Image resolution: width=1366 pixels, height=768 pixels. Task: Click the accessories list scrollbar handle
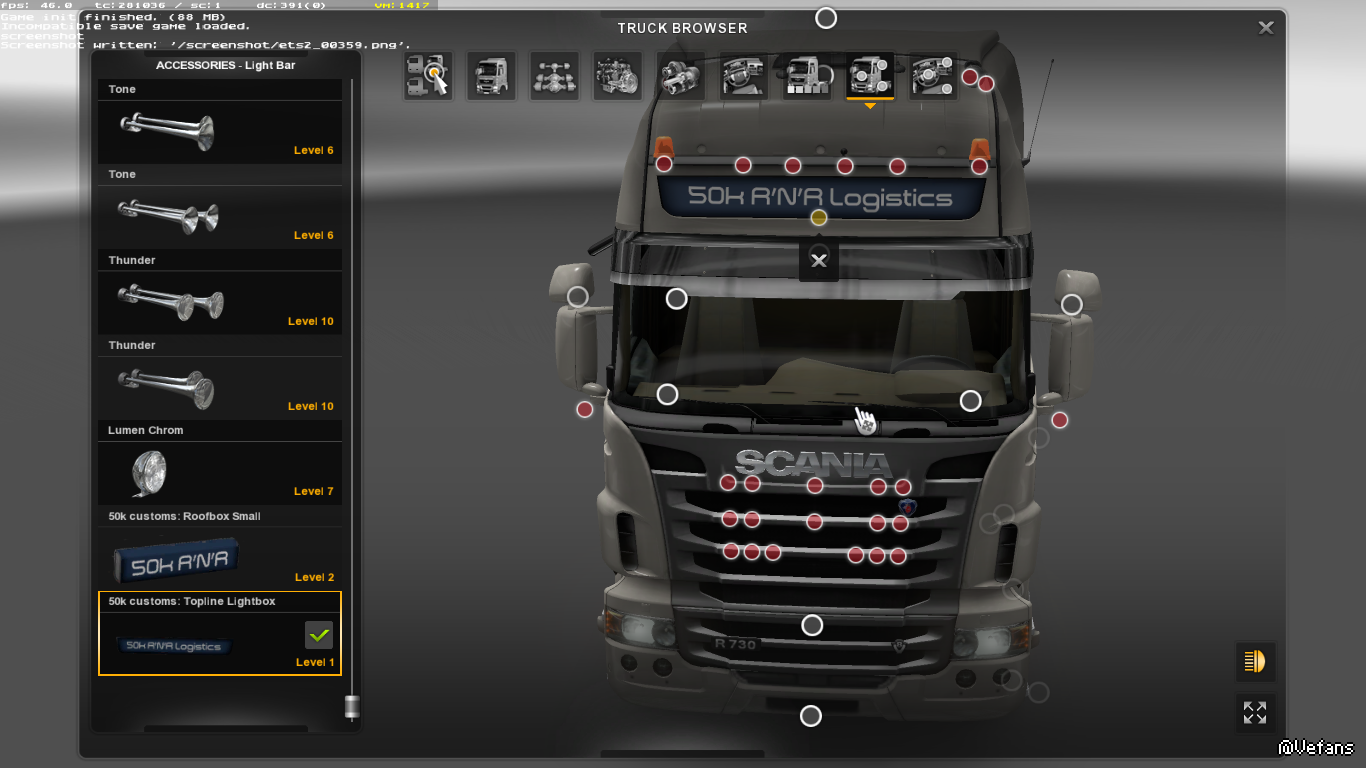(351, 706)
